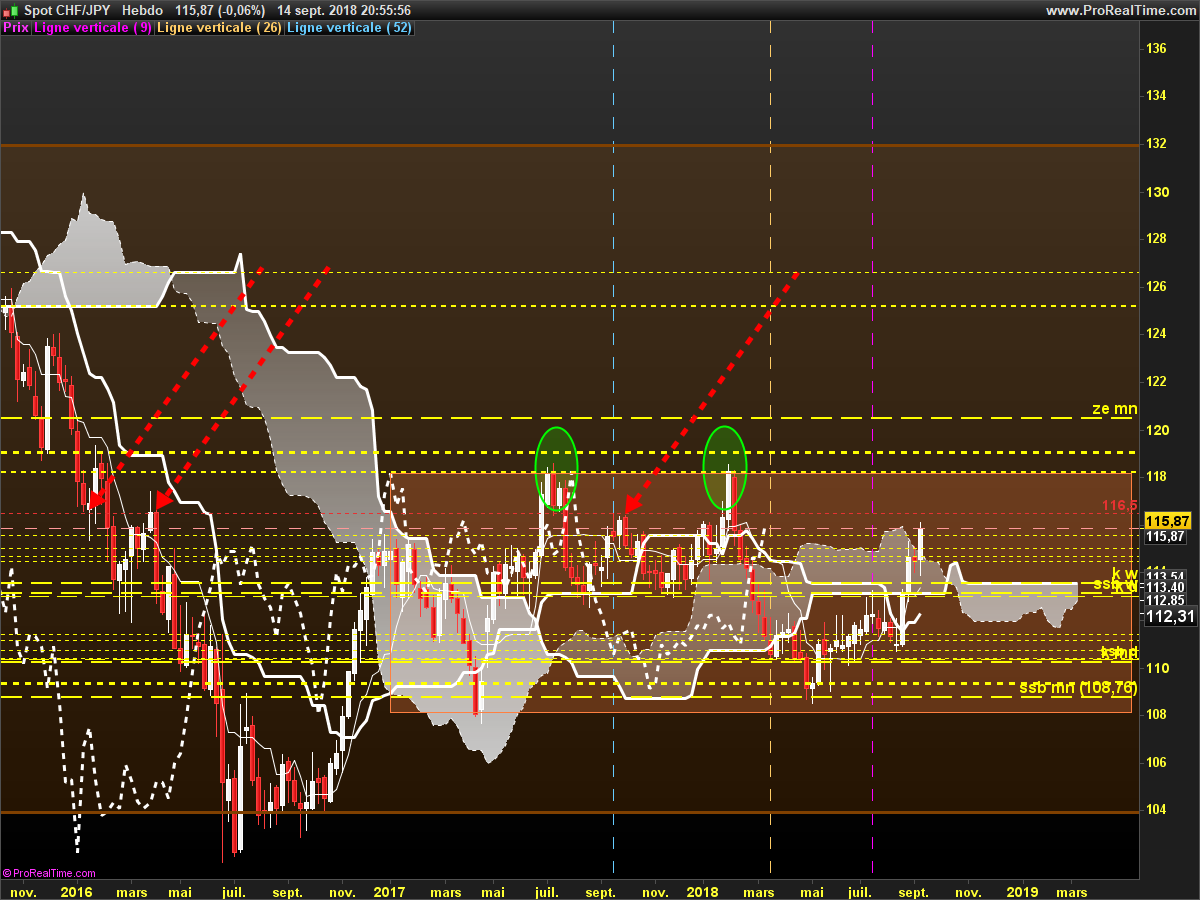
Task: Click the 2017 label on time axis
Action: tap(390, 891)
